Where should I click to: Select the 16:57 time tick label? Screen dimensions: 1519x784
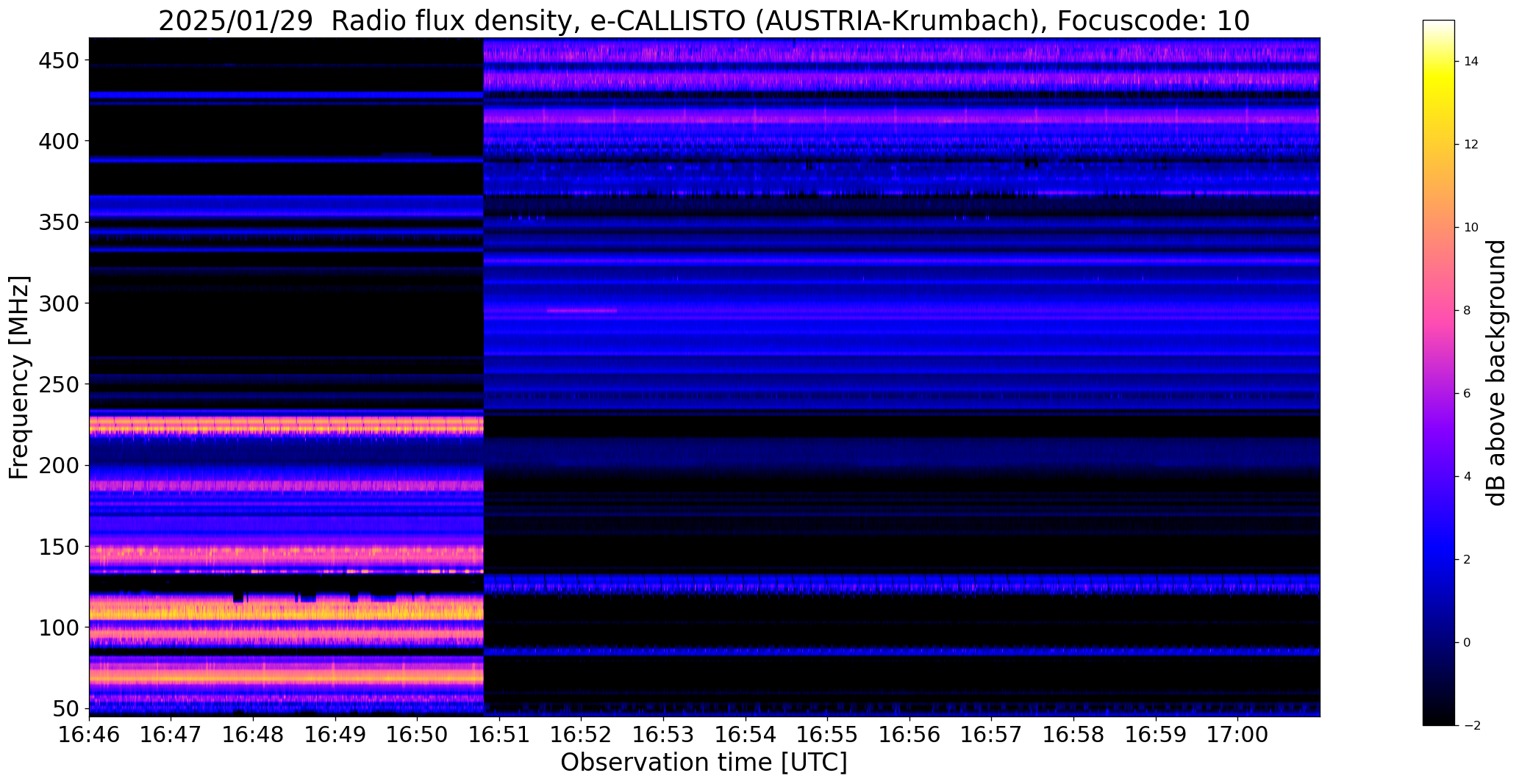click(991, 735)
